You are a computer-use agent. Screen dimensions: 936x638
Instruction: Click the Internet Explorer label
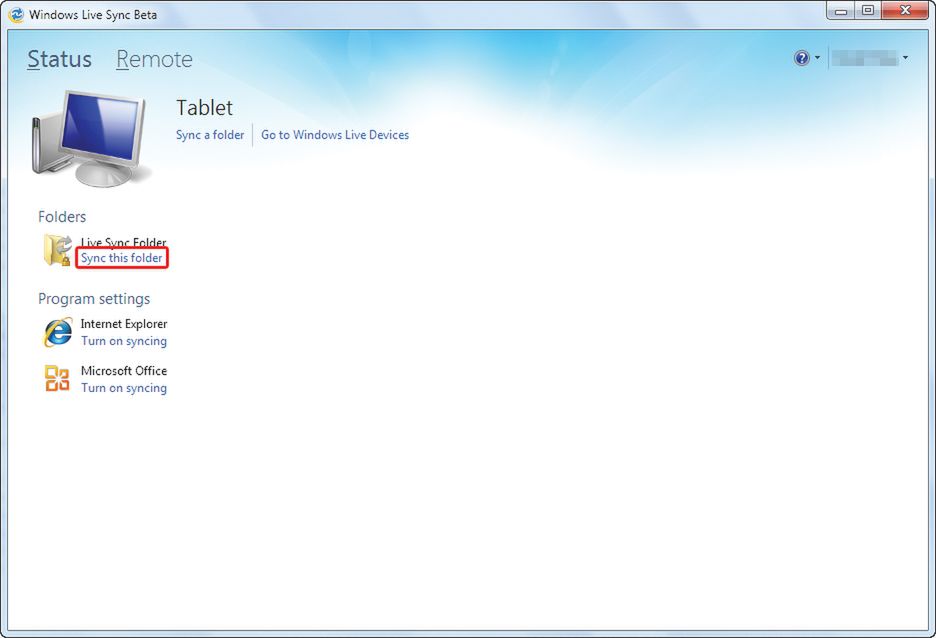[124, 323]
